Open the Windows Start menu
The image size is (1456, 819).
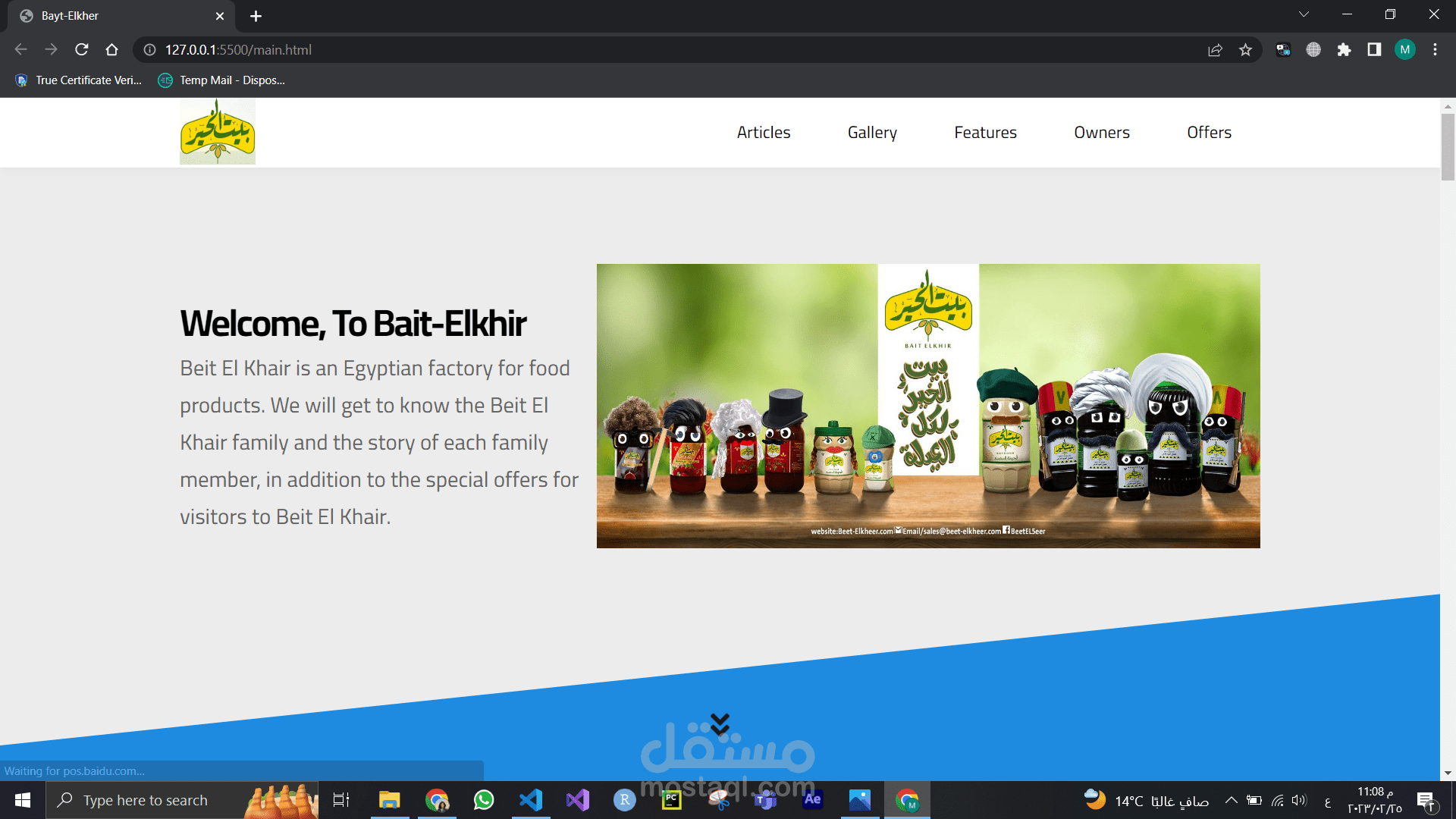click(x=23, y=800)
